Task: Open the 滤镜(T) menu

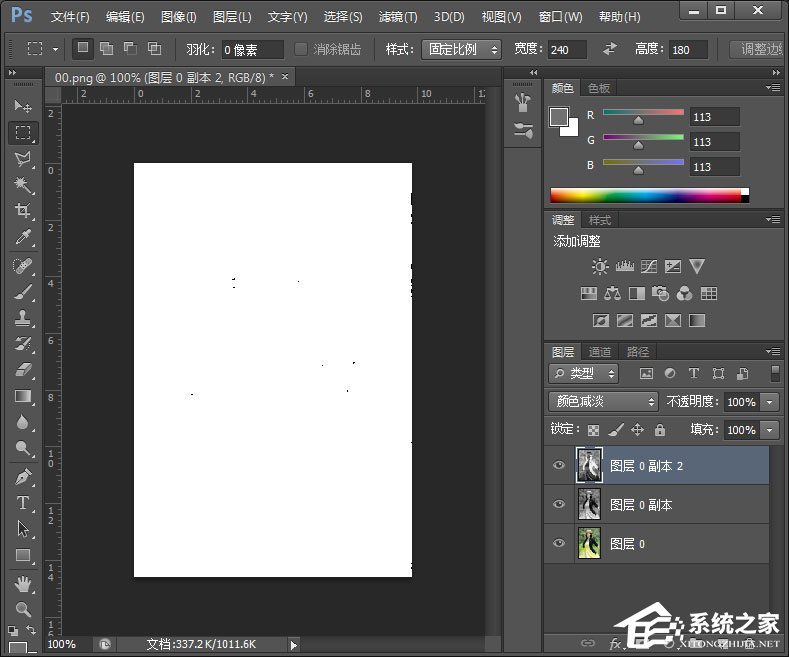Action: [x=398, y=17]
